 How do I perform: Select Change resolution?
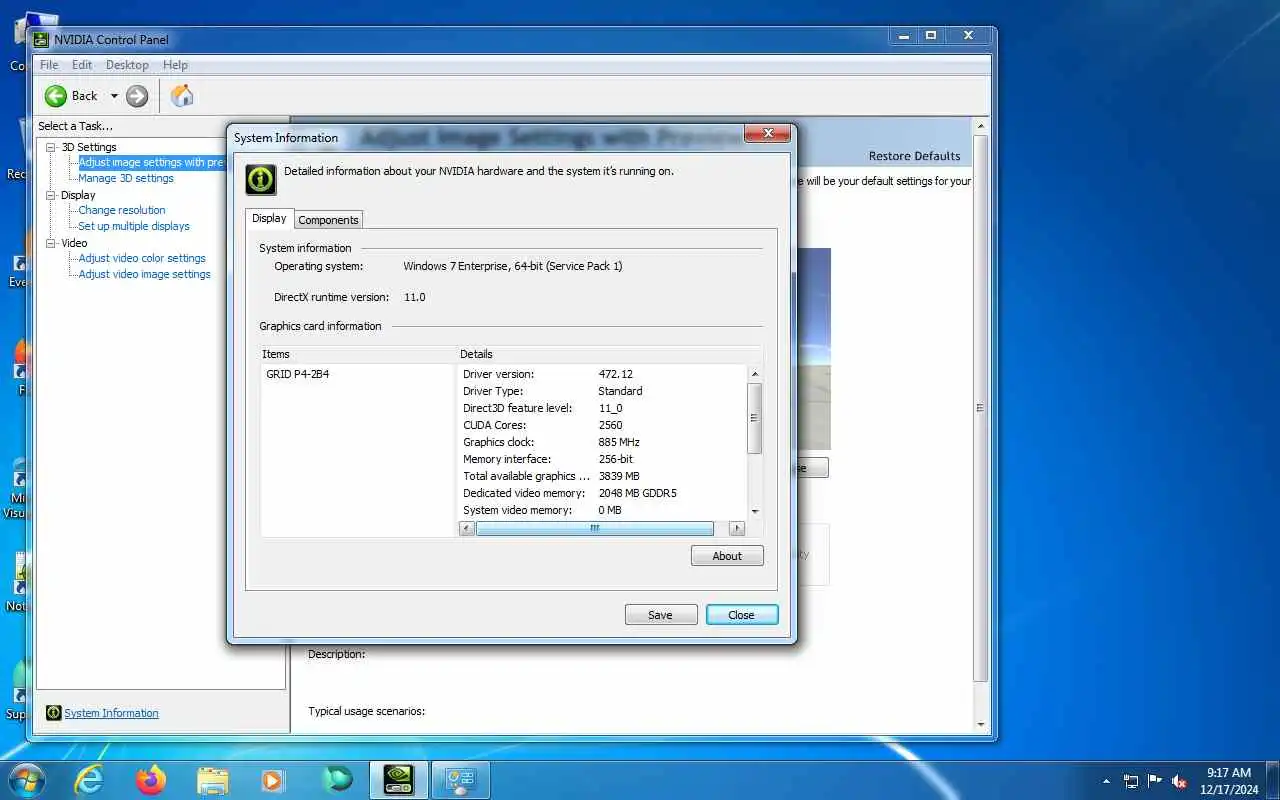point(122,210)
